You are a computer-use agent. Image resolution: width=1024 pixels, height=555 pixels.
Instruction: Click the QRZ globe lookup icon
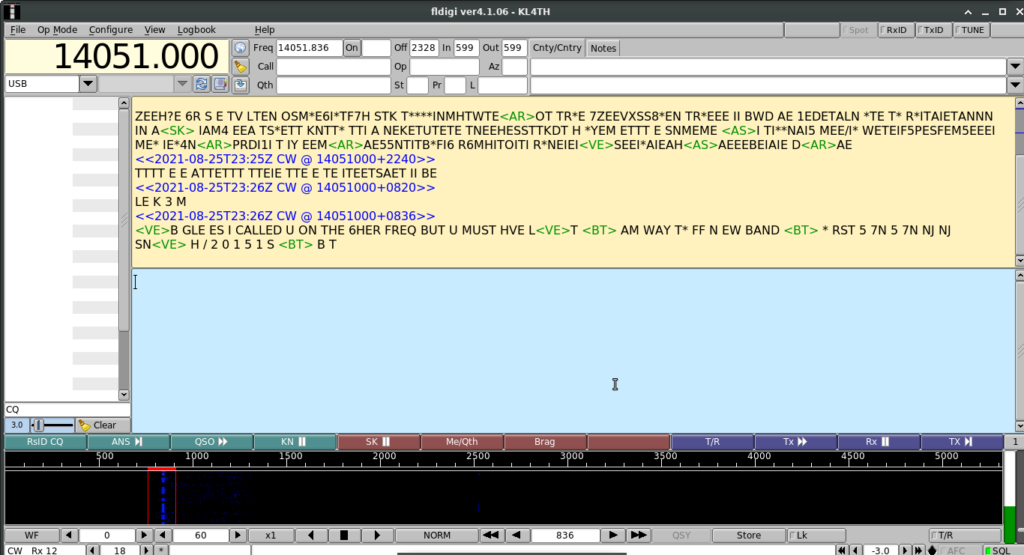240,48
